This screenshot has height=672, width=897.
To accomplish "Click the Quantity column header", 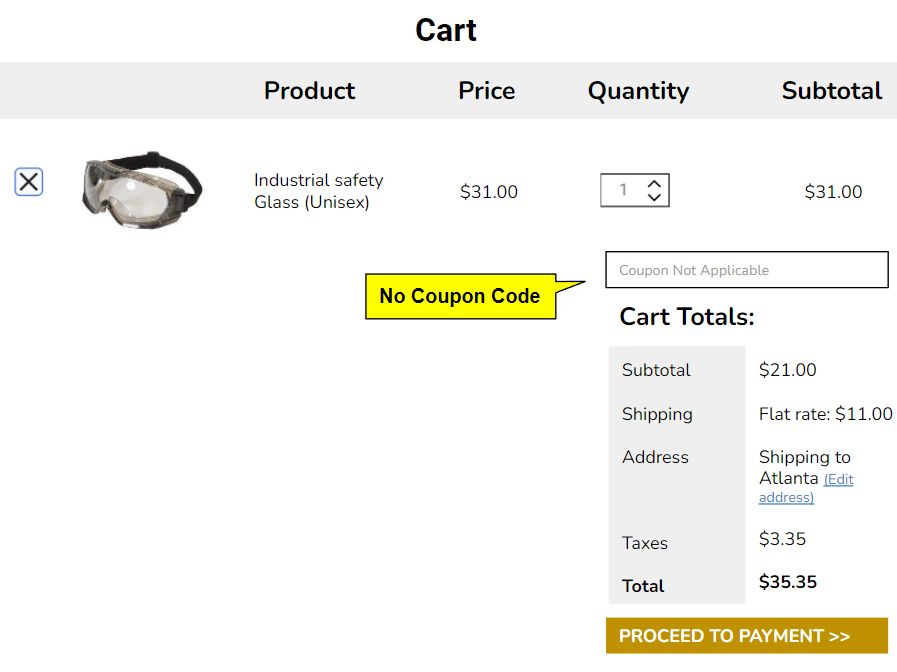I will click(638, 91).
